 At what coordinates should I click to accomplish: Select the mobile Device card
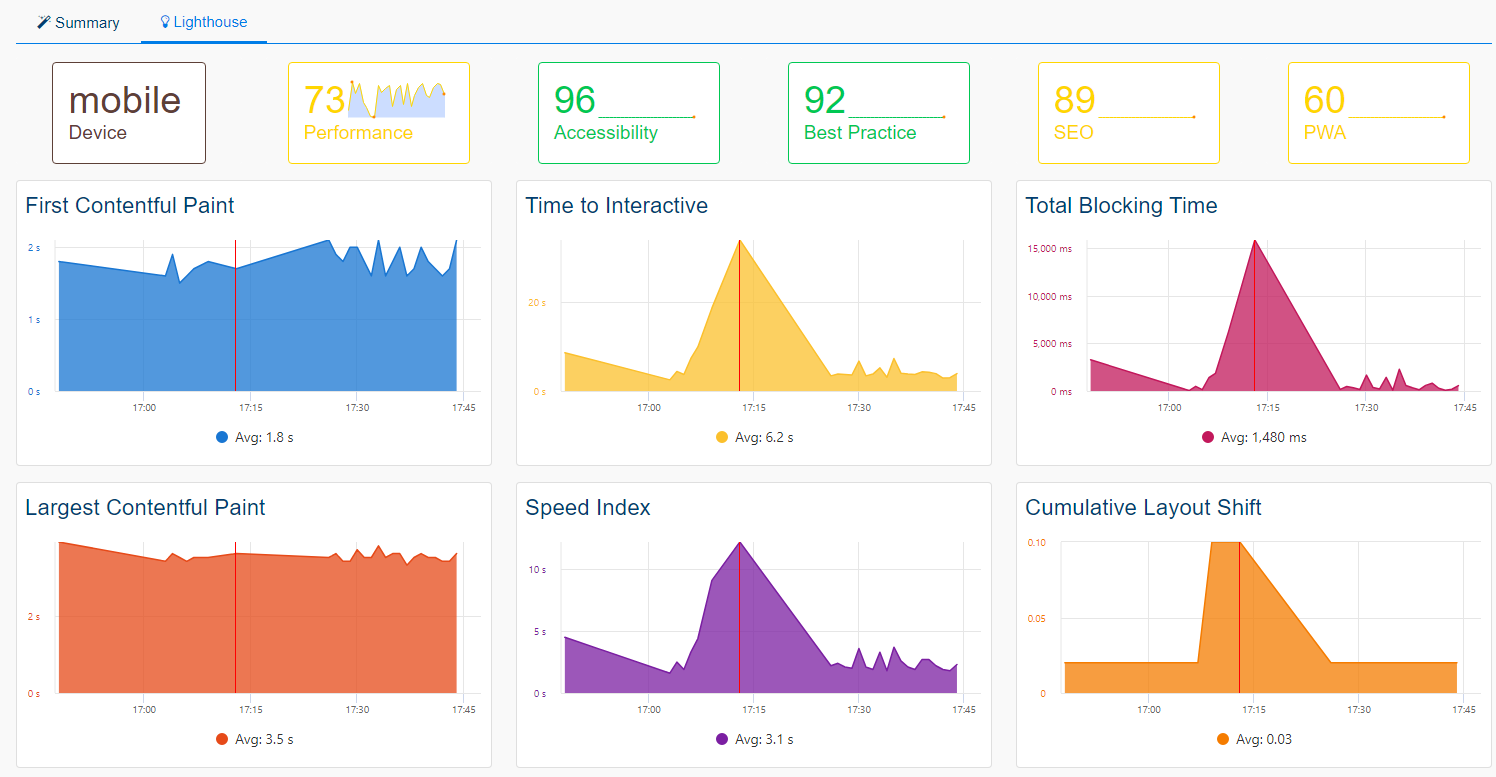pyautogui.click(x=129, y=113)
